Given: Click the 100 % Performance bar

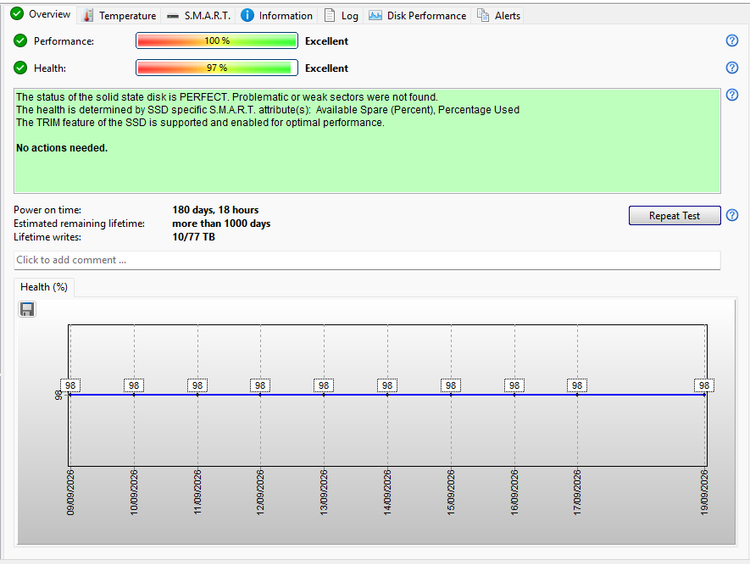Looking at the screenshot, I should tap(217, 41).
